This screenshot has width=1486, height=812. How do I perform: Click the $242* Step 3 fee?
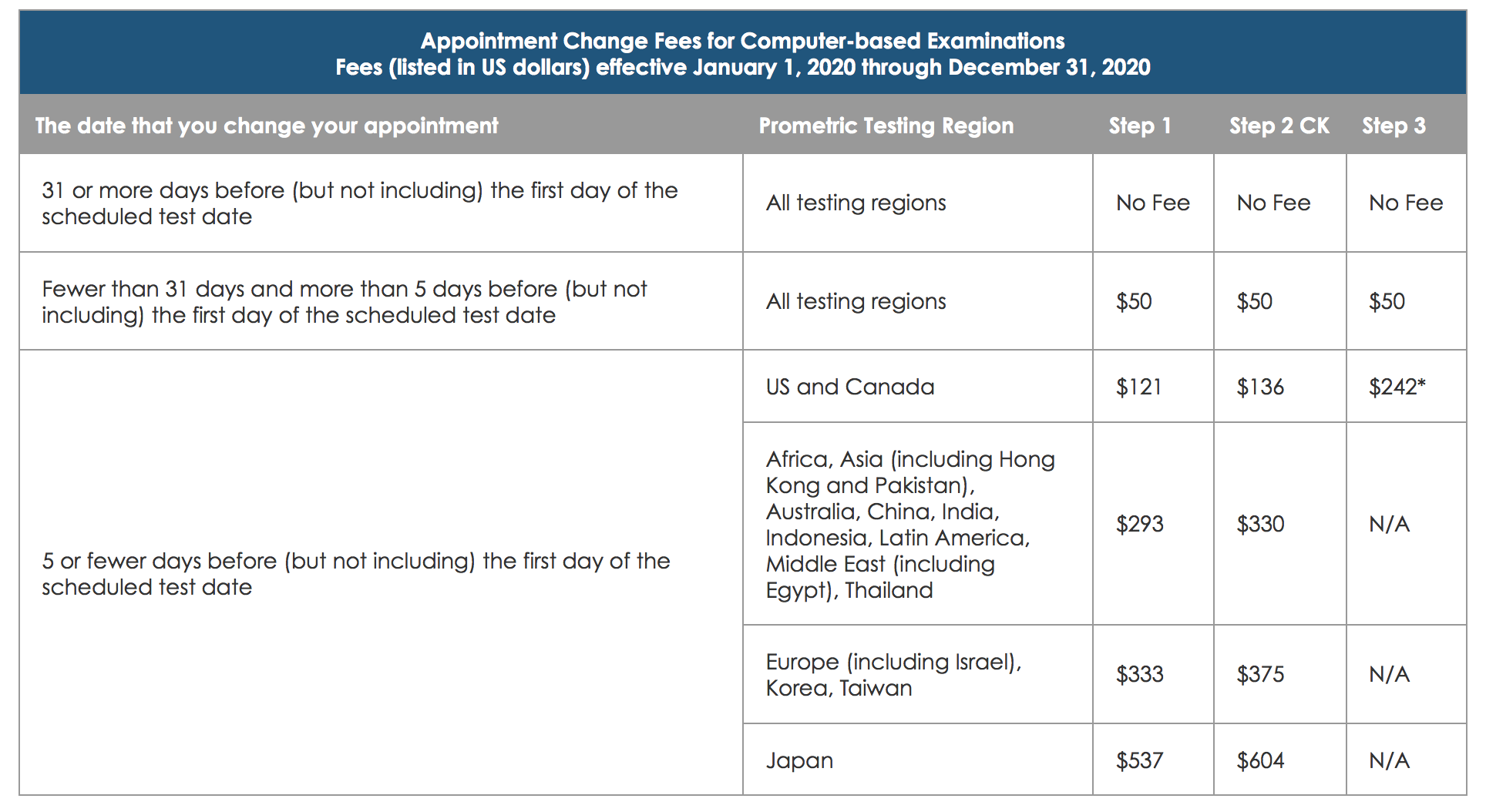click(1397, 387)
